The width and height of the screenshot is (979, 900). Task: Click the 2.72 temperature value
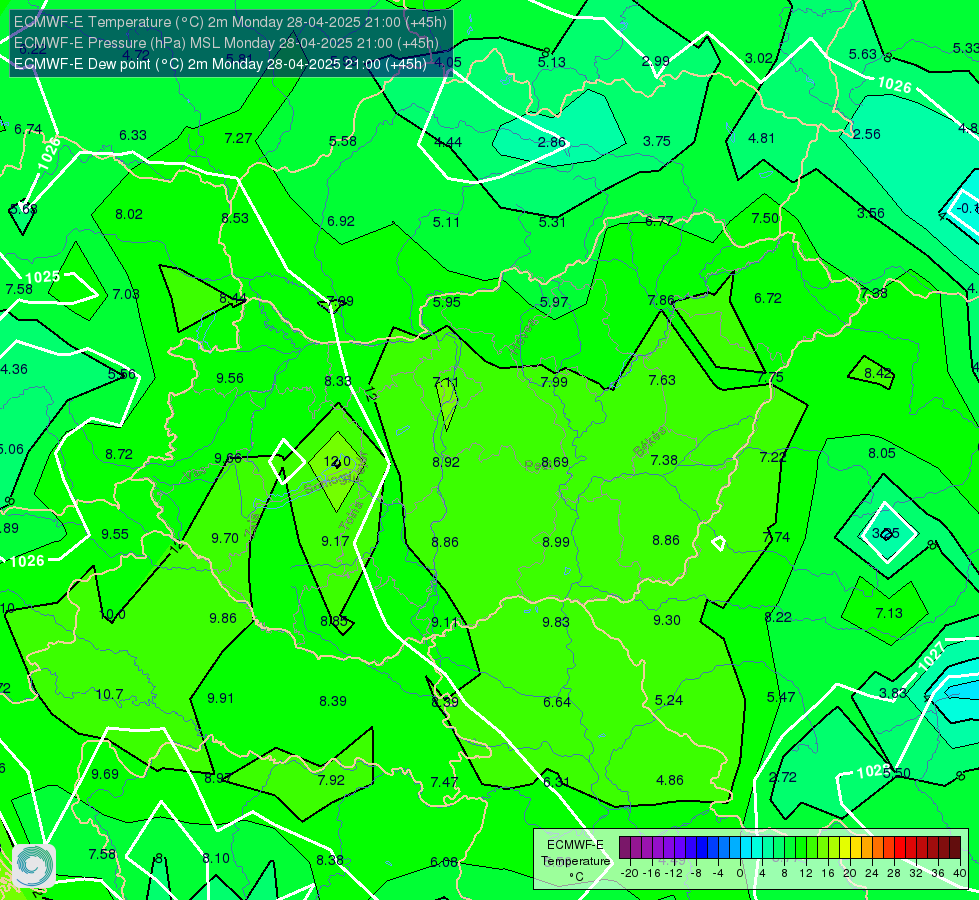783,777
